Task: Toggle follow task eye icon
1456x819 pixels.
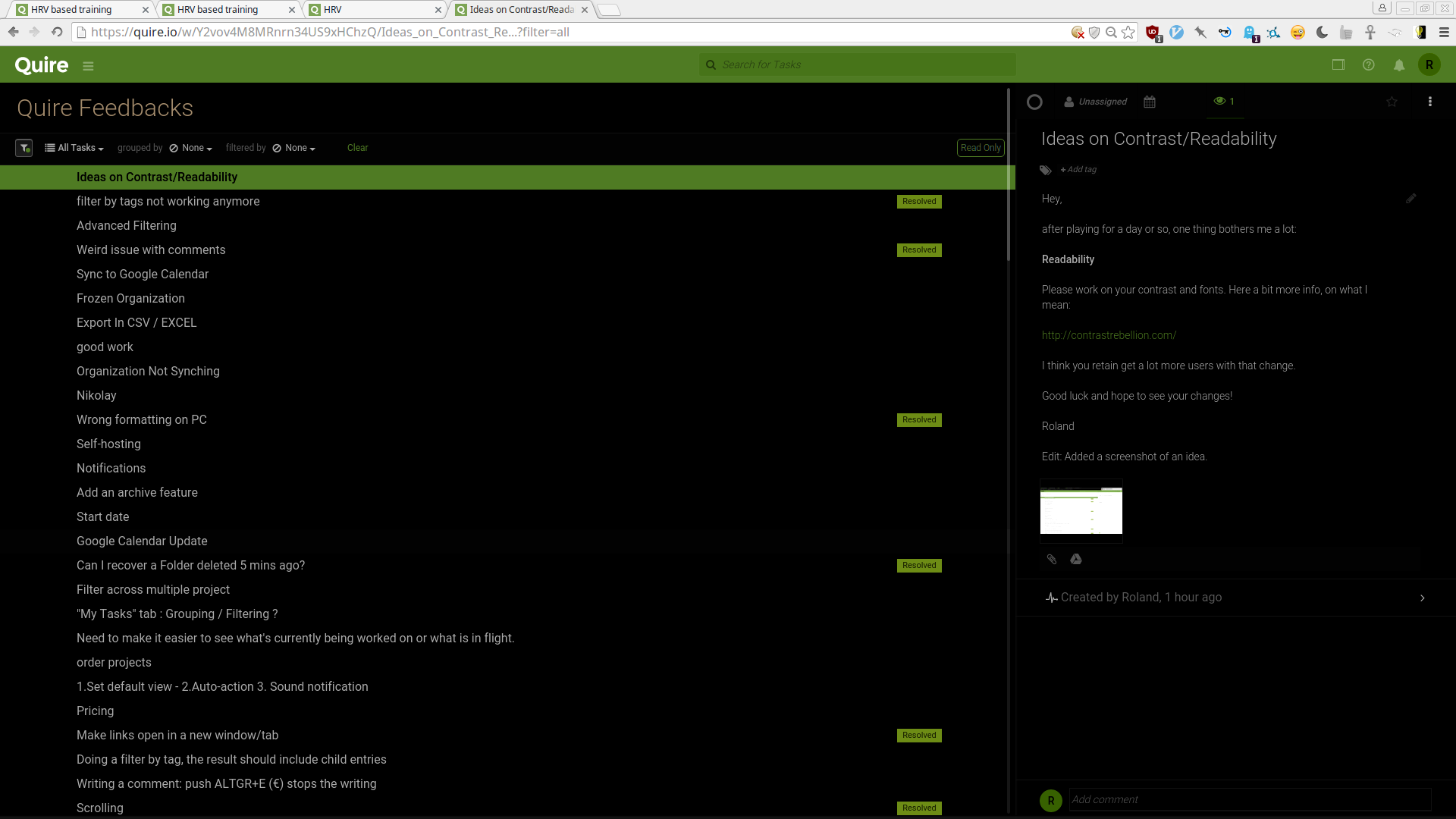Action: 1224,101
